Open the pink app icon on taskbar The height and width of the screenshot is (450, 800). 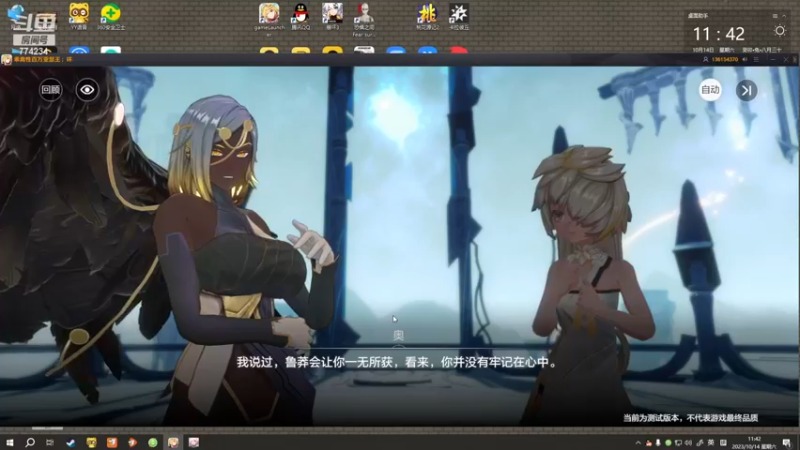194,442
